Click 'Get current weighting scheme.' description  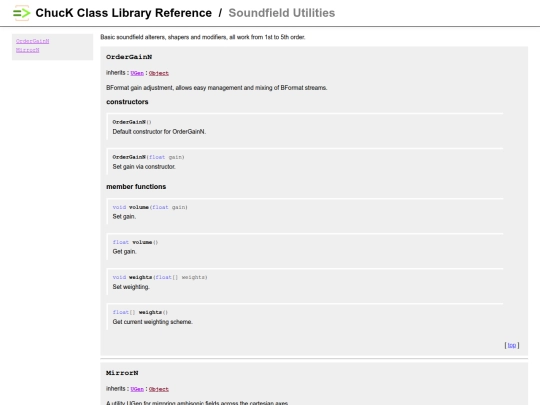click(153, 322)
